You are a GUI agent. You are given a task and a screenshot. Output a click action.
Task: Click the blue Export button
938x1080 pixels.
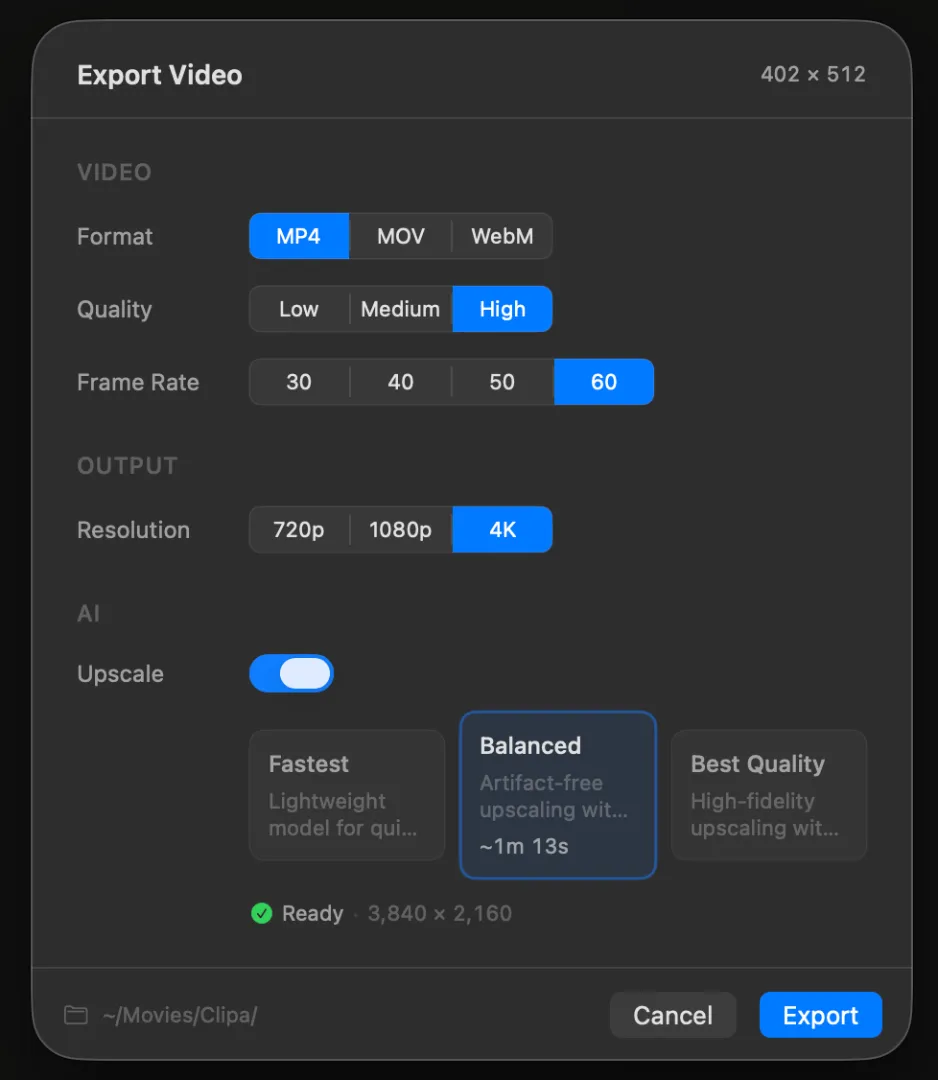tap(820, 1015)
